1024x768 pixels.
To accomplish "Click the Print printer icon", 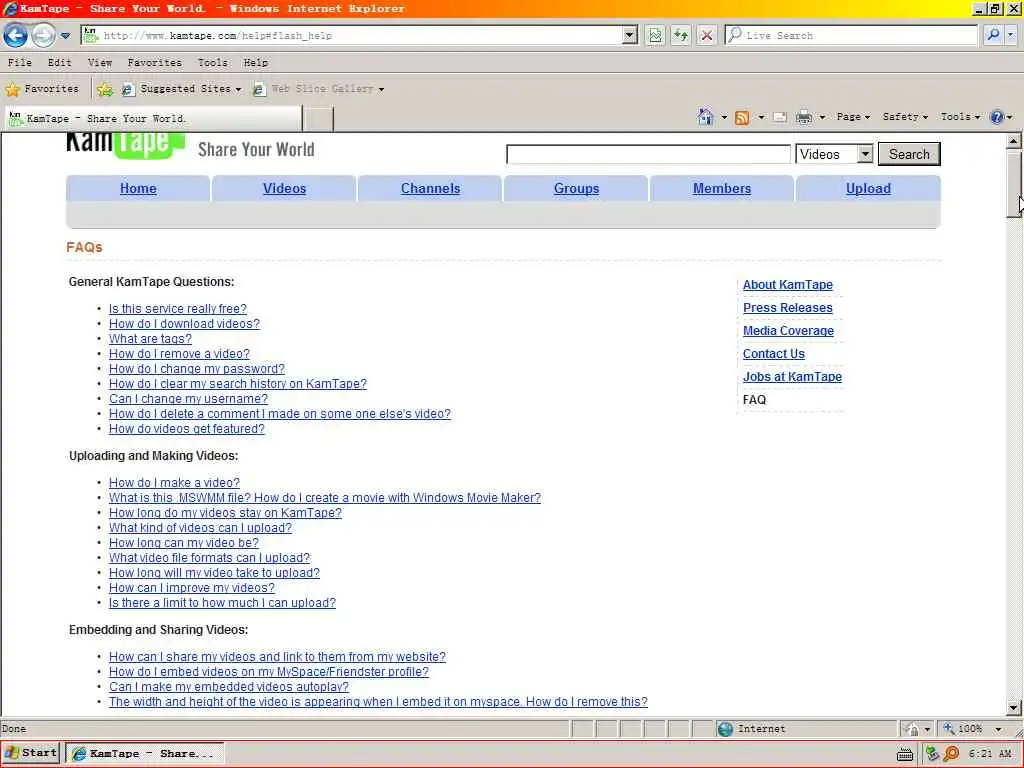I will [x=804, y=118].
